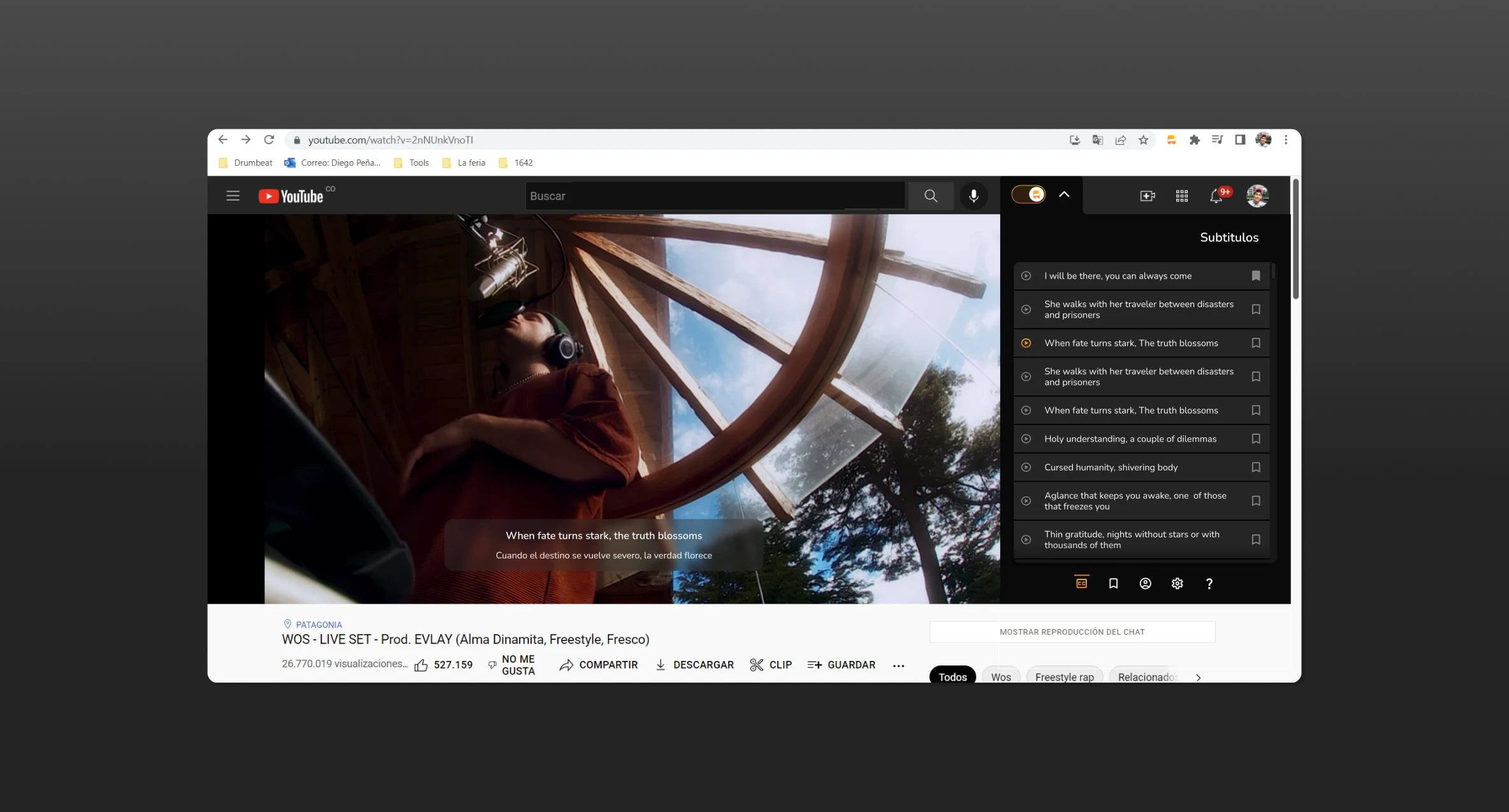Viewport: 1509px width, 812px height.
Task: Bookmark the subtitle 'I will be there, you can always come'
Action: pyautogui.click(x=1255, y=275)
